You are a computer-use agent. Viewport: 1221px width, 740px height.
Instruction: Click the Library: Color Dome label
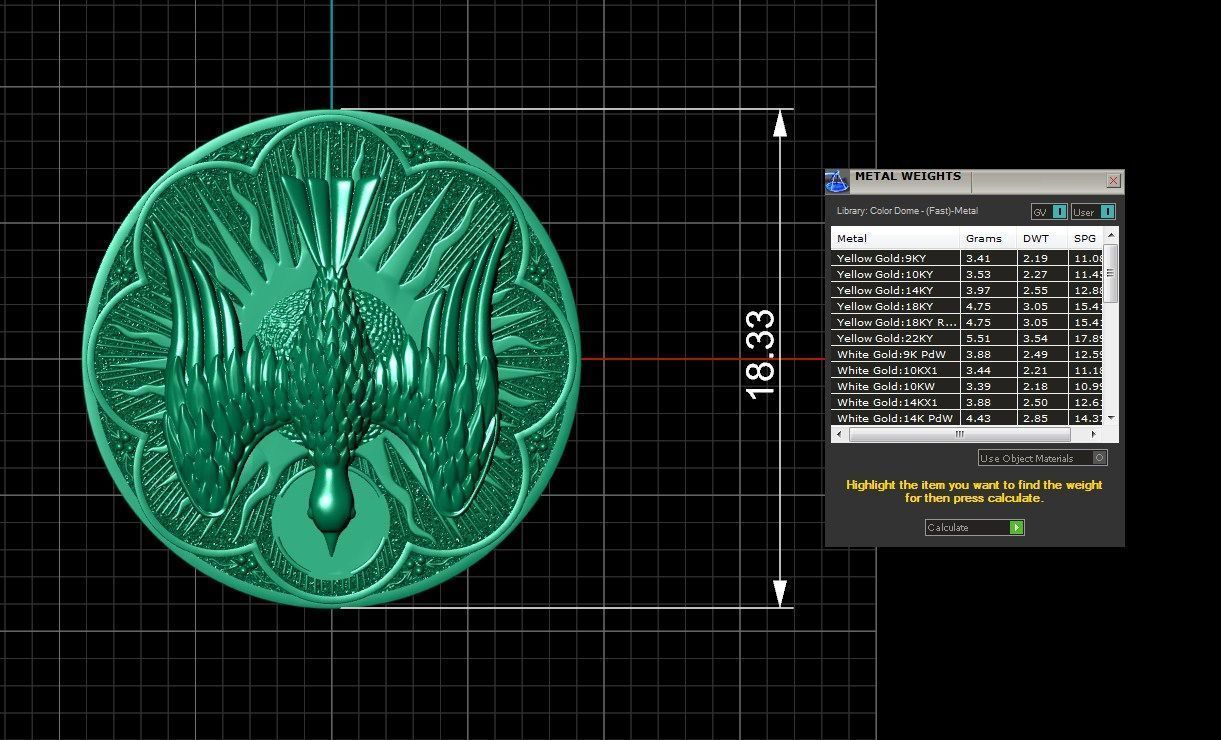coord(907,212)
